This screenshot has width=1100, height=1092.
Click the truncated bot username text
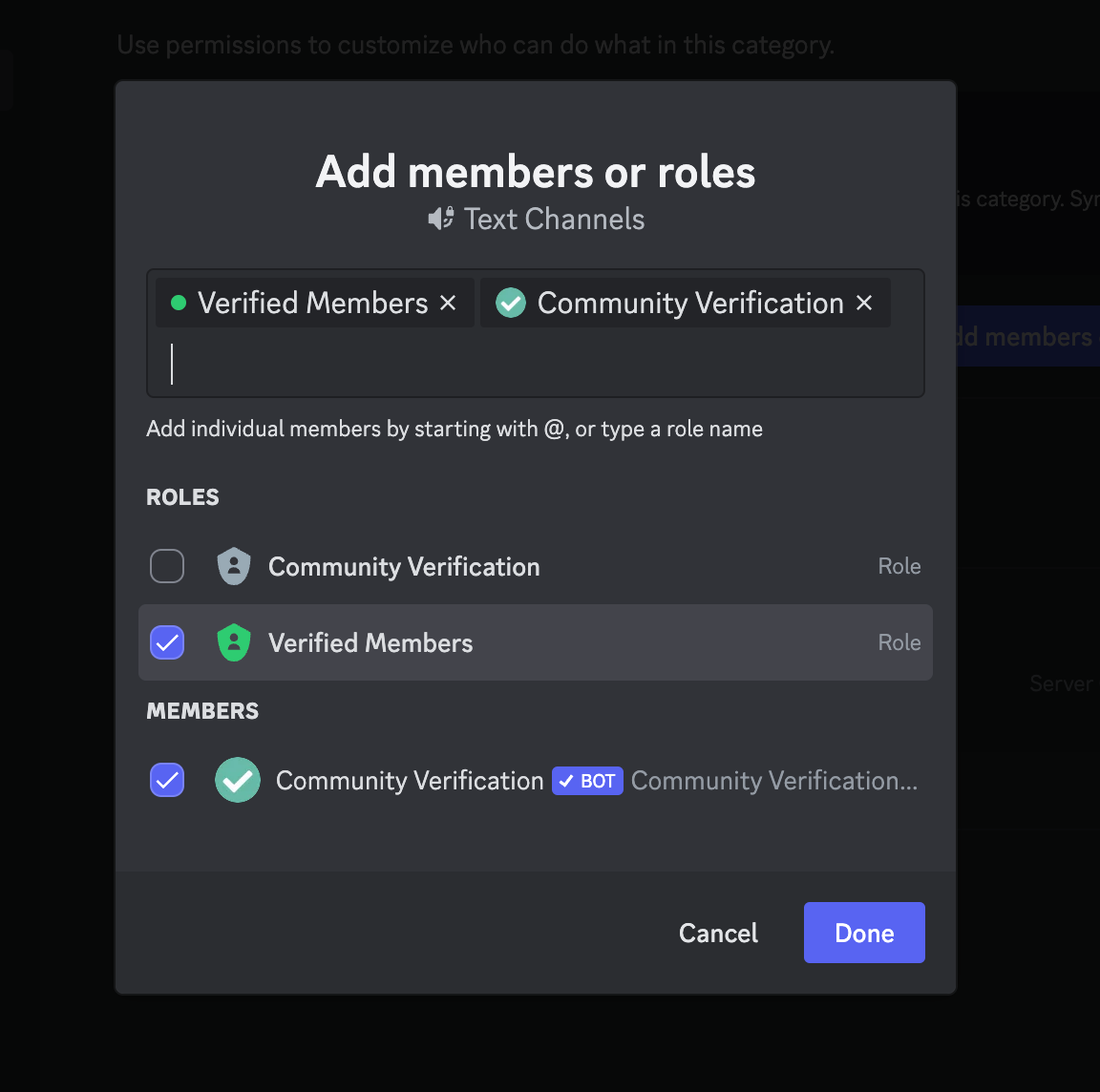coord(773,781)
